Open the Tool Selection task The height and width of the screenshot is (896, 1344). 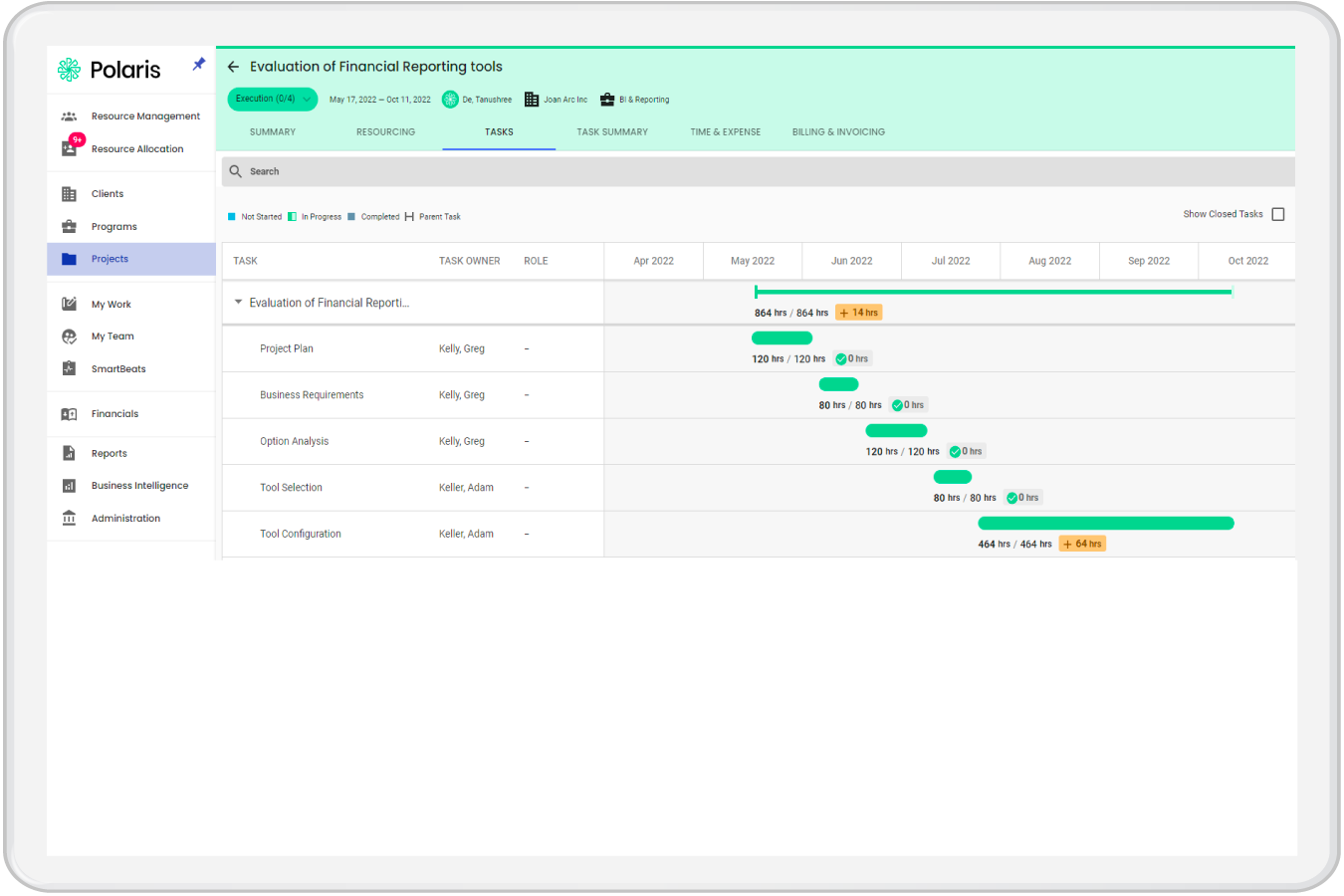[x=291, y=487]
